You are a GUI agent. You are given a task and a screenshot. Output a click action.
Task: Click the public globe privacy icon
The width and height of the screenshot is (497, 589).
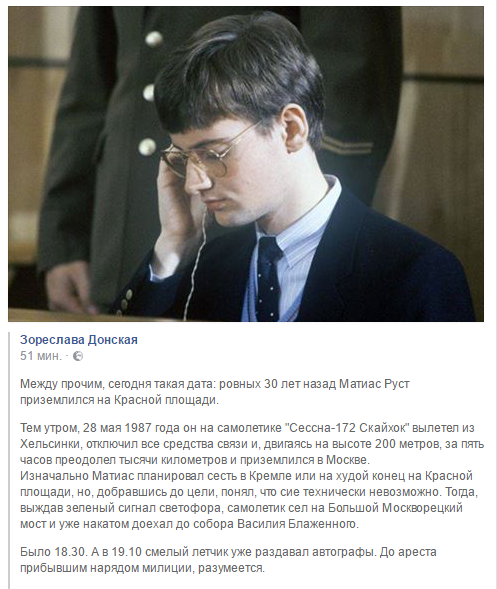78,356
